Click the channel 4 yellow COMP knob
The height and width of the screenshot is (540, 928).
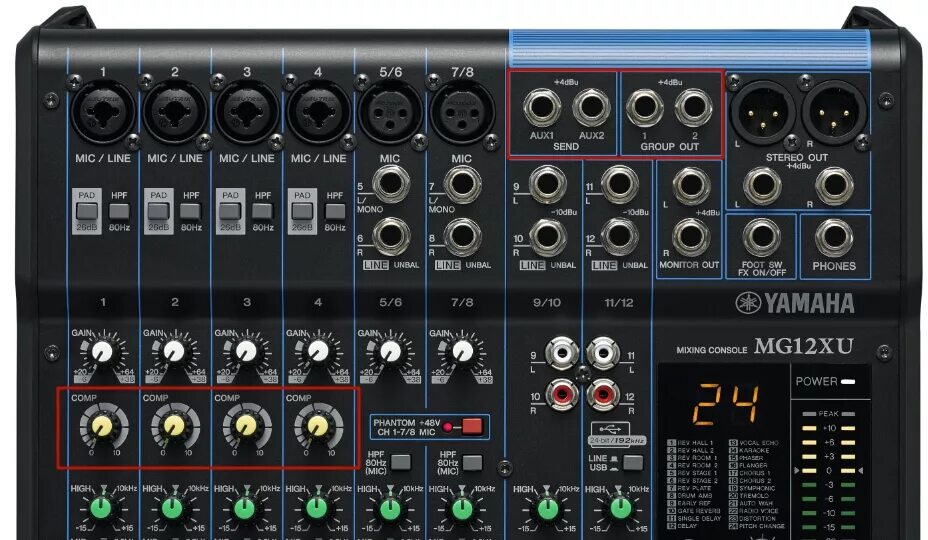318,426
